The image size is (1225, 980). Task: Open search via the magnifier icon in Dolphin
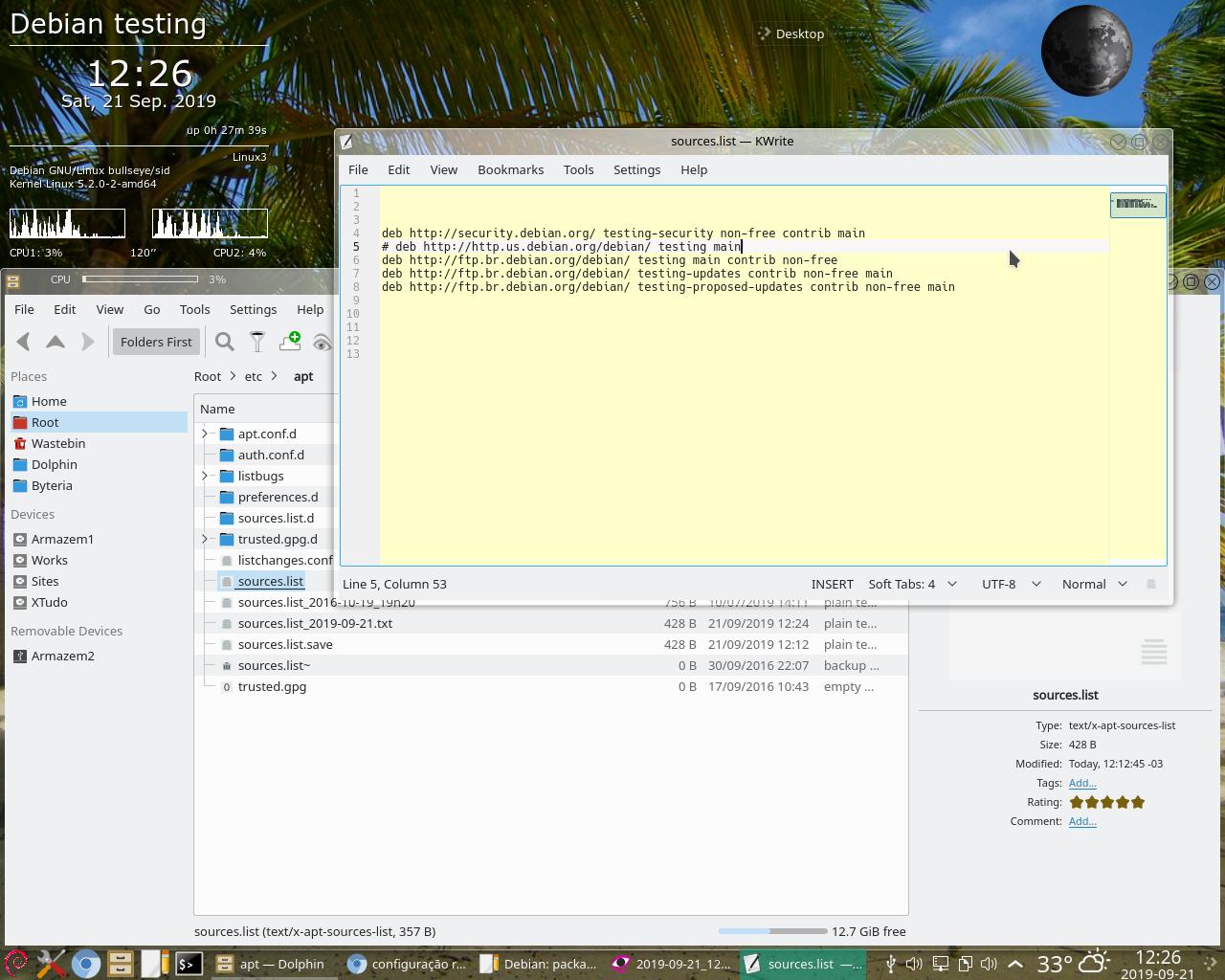[x=225, y=342]
